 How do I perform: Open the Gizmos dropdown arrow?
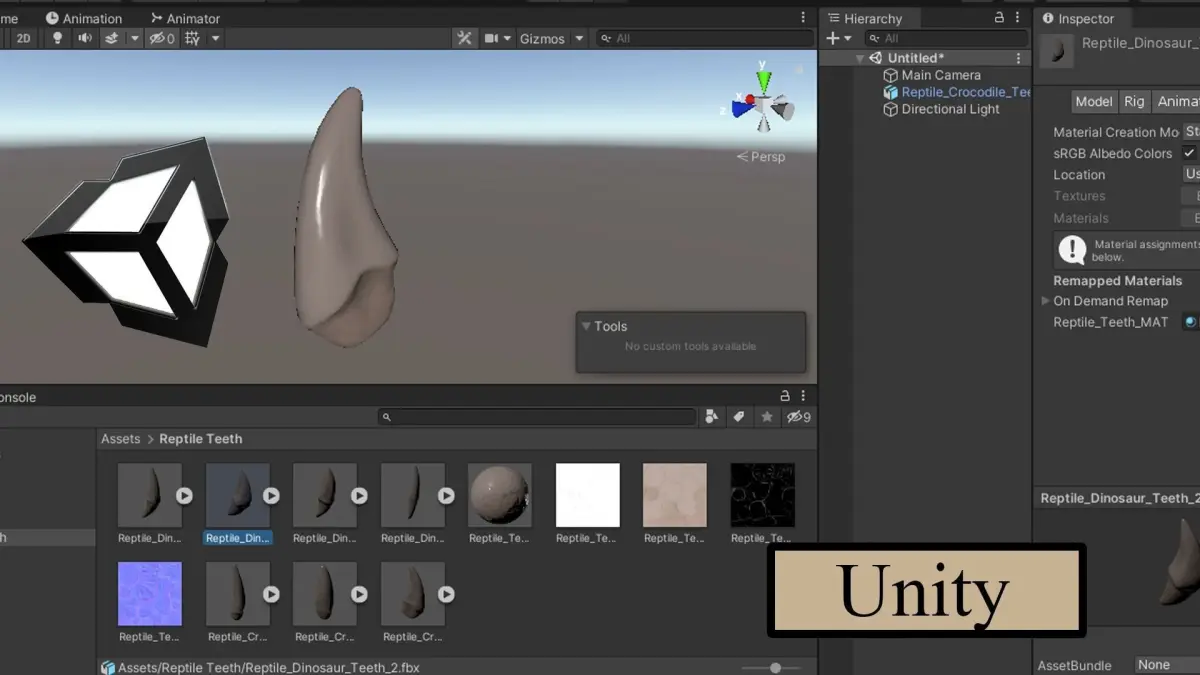[579, 38]
